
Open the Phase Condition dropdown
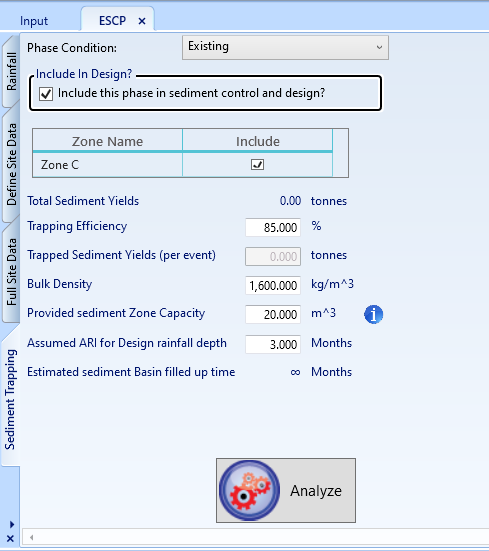(285, 47)
